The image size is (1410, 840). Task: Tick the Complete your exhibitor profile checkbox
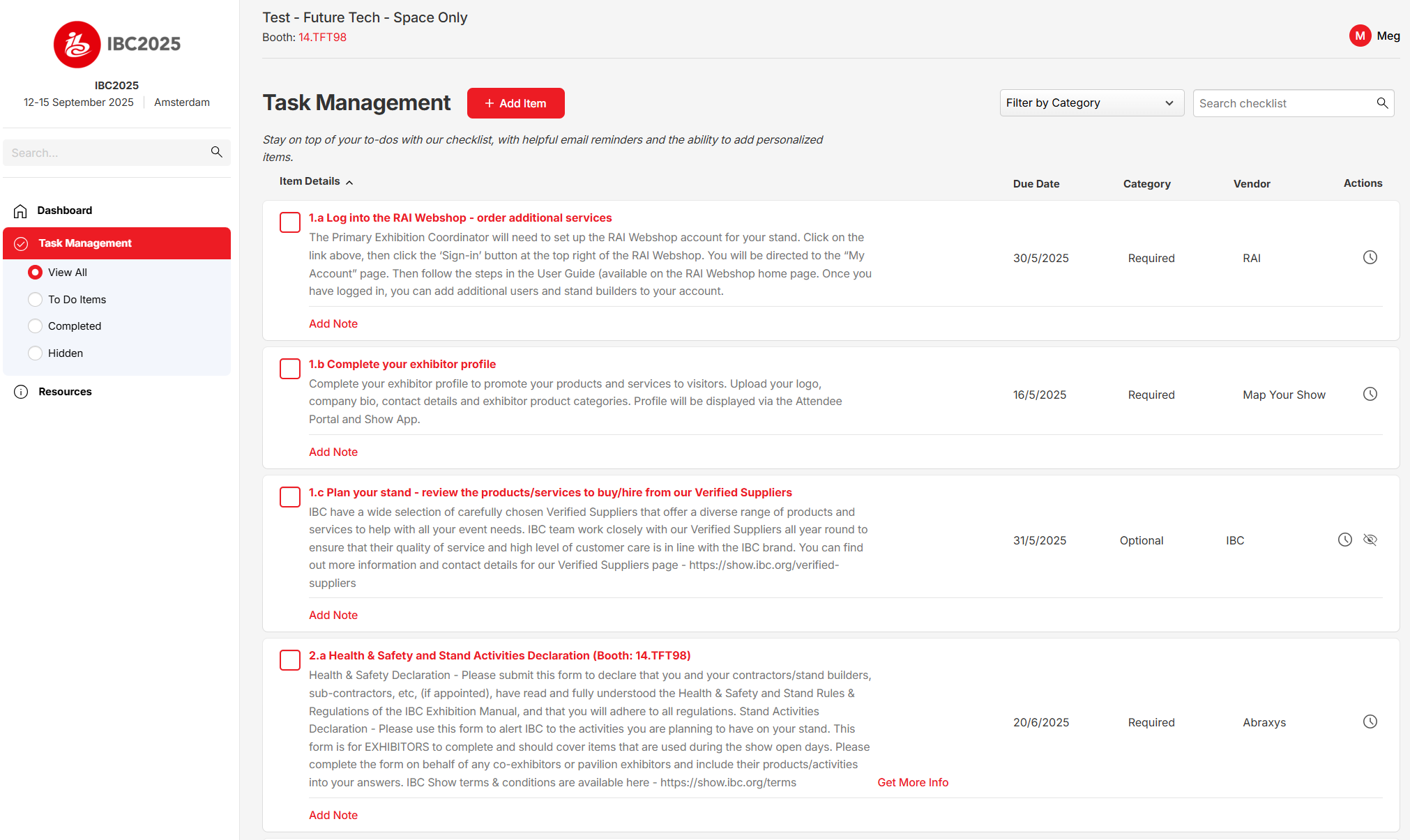[290, 369]
